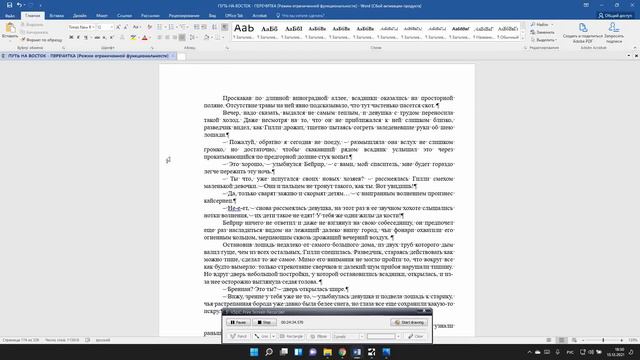Screen dimensions: 640x360
Task: Open the font name dropdown
Action: (93, 27)
